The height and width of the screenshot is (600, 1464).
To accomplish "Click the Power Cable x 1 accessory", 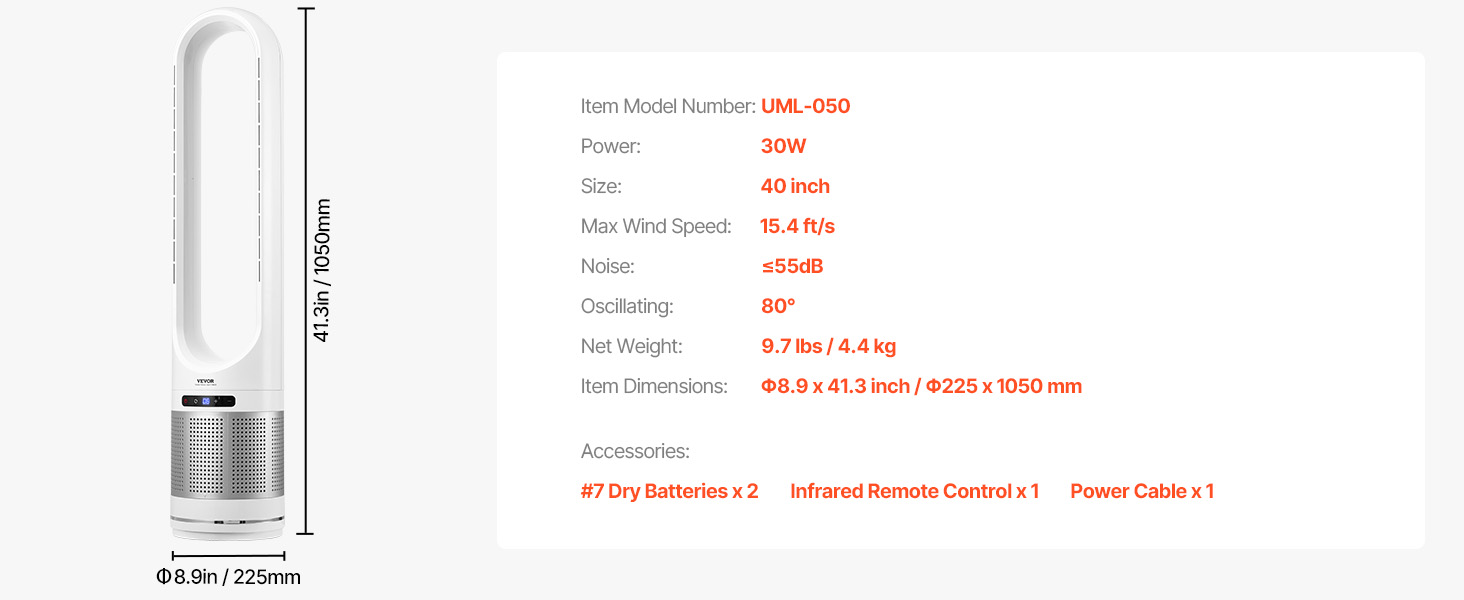I will coord(1142,491).
